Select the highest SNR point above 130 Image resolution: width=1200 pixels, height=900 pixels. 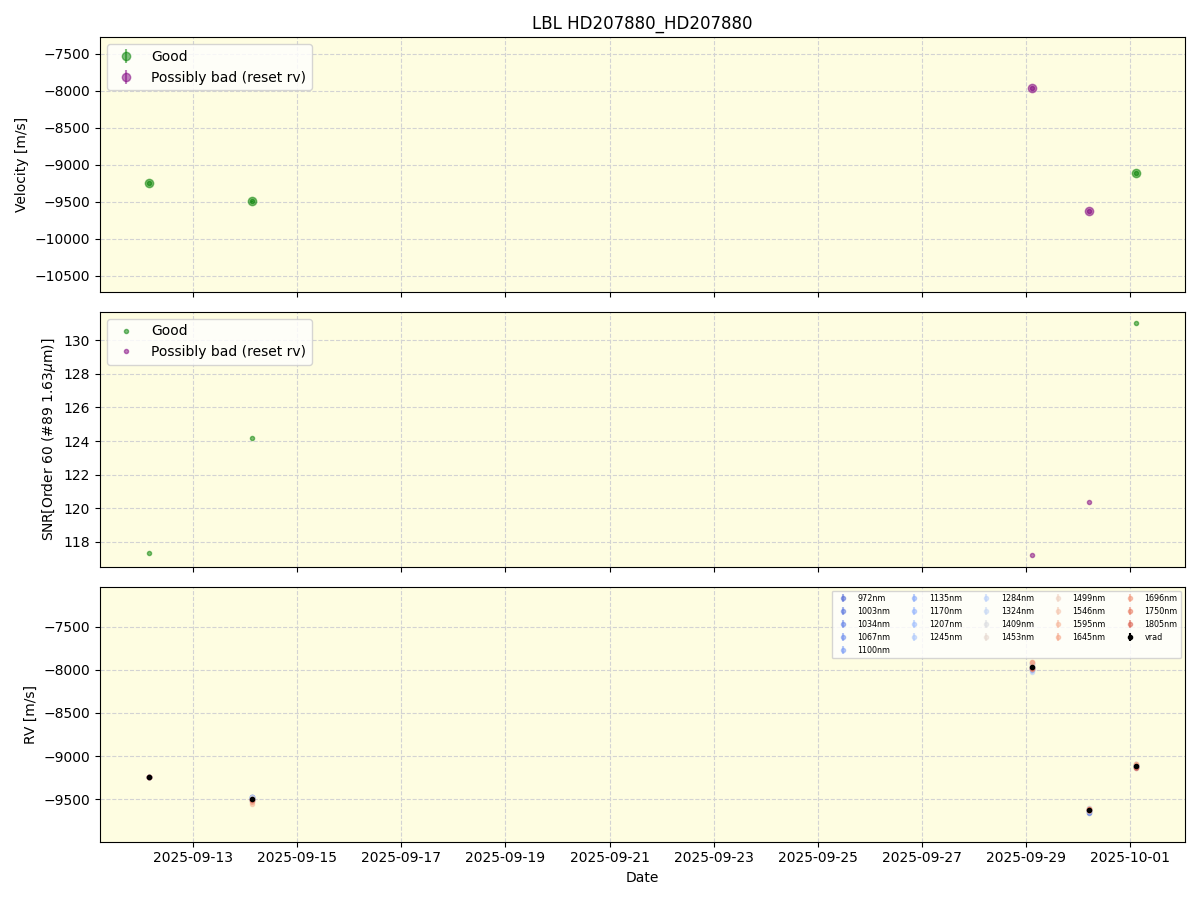1136,323
